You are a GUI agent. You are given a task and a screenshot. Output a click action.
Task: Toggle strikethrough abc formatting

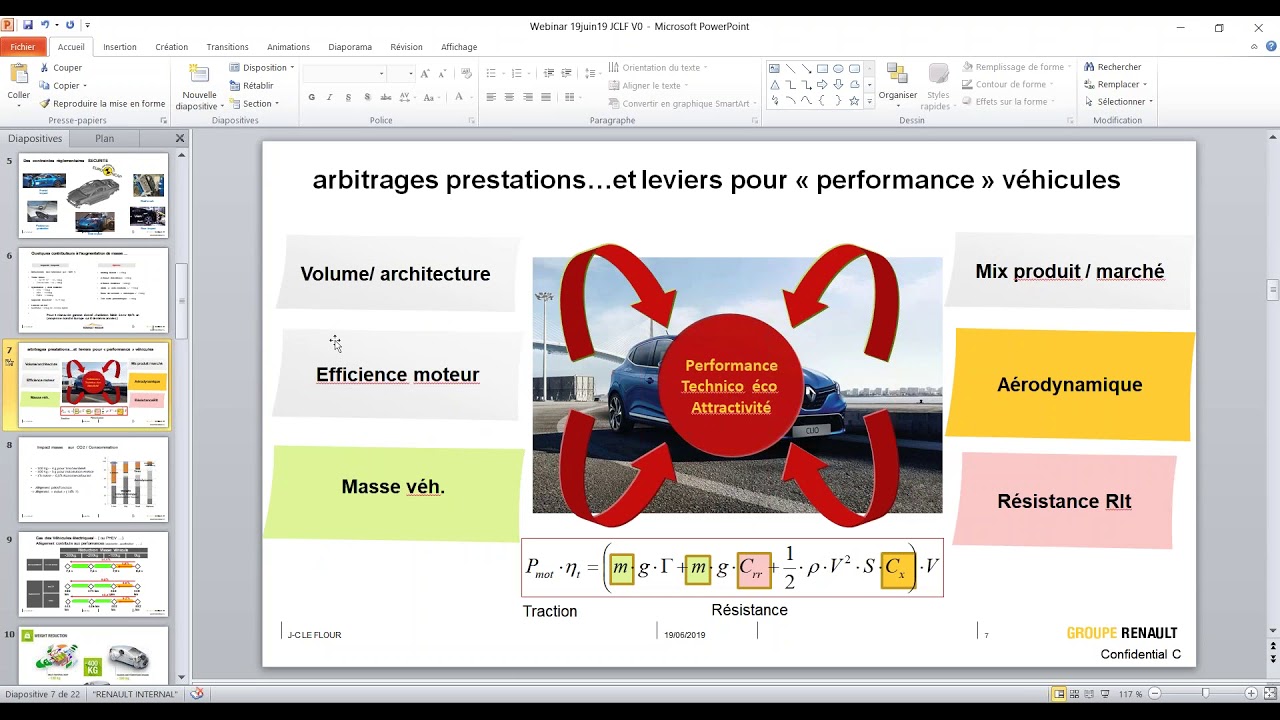point(387,98)
